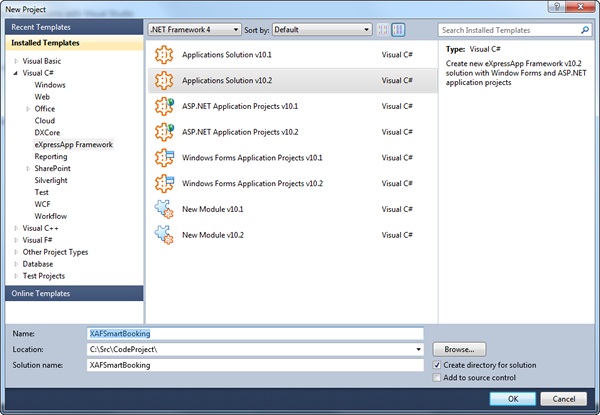Select New Module v10.2 template name
This screenshot has height=415, width=600.
pos(213,235)
